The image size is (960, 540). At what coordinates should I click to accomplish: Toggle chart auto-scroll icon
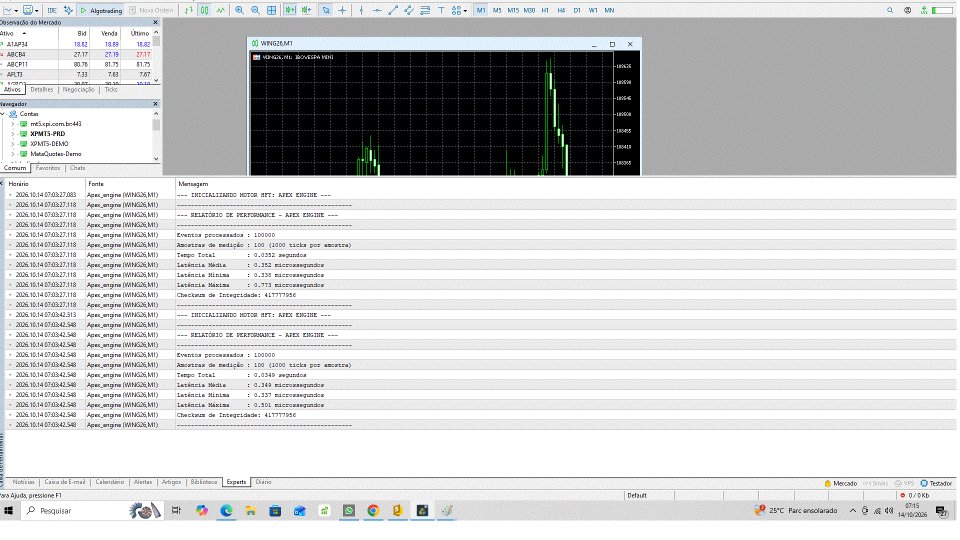[x=290, y=10]
